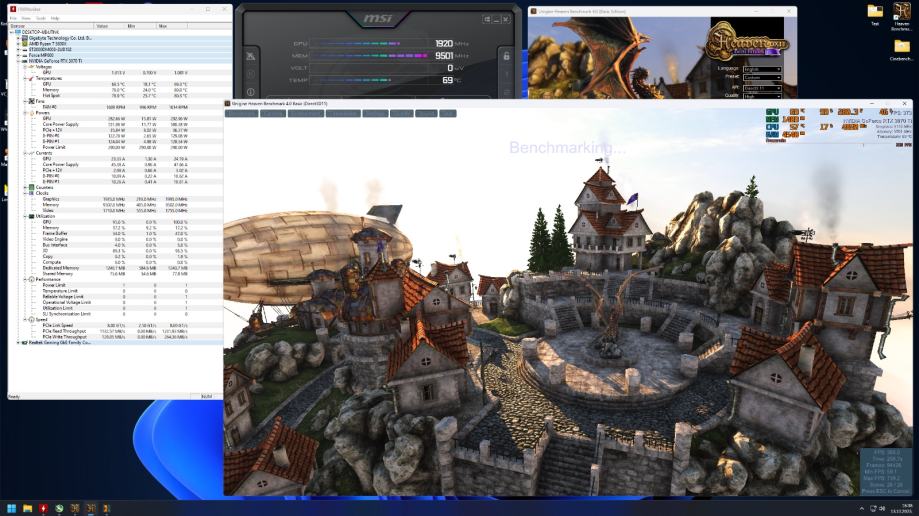Open the Preset dropdown in Heaven launcher
This screenshot has width=919, height=516.
(762, 77)
